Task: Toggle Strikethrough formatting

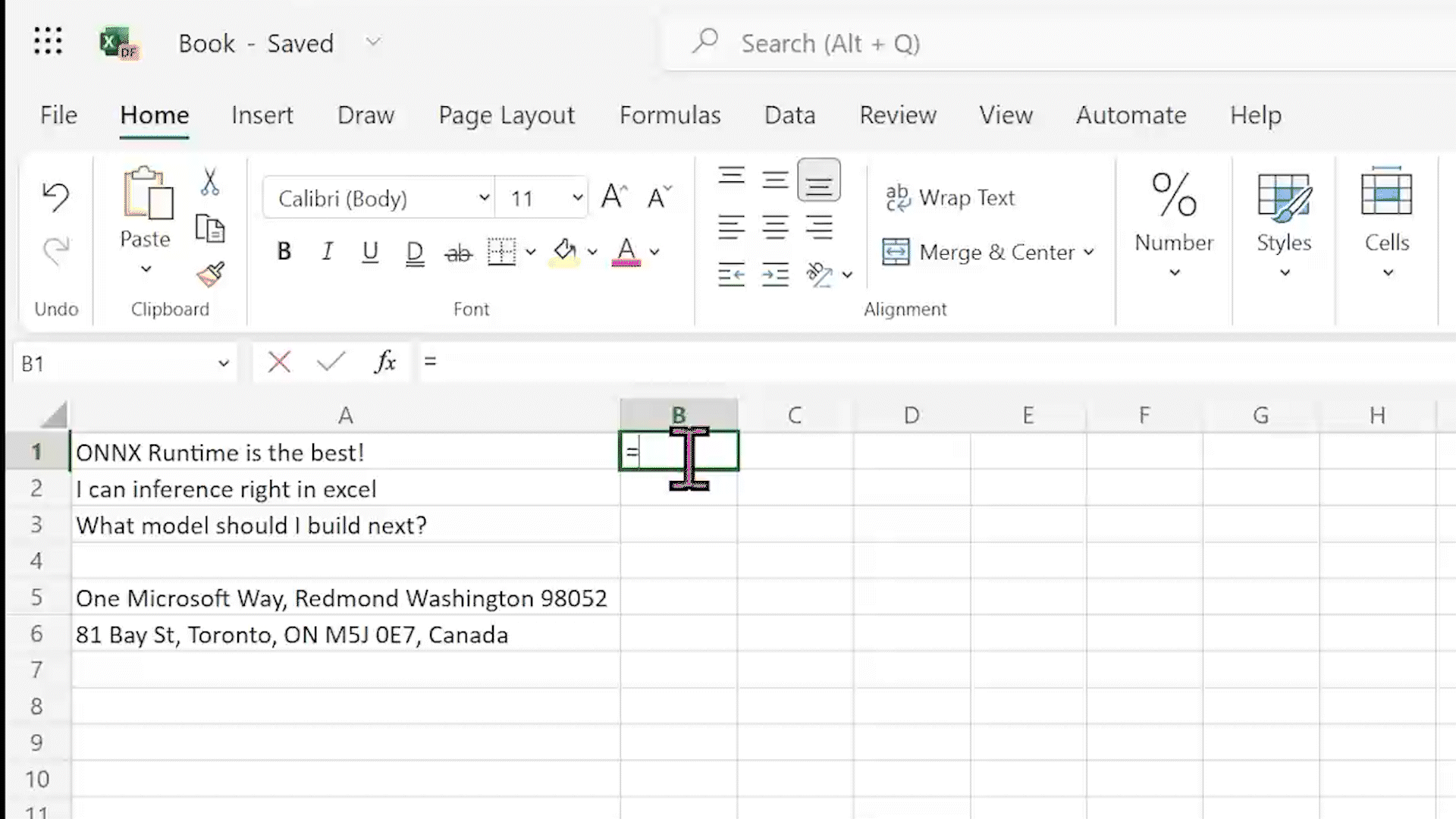Action: click(x=458, y=253)
